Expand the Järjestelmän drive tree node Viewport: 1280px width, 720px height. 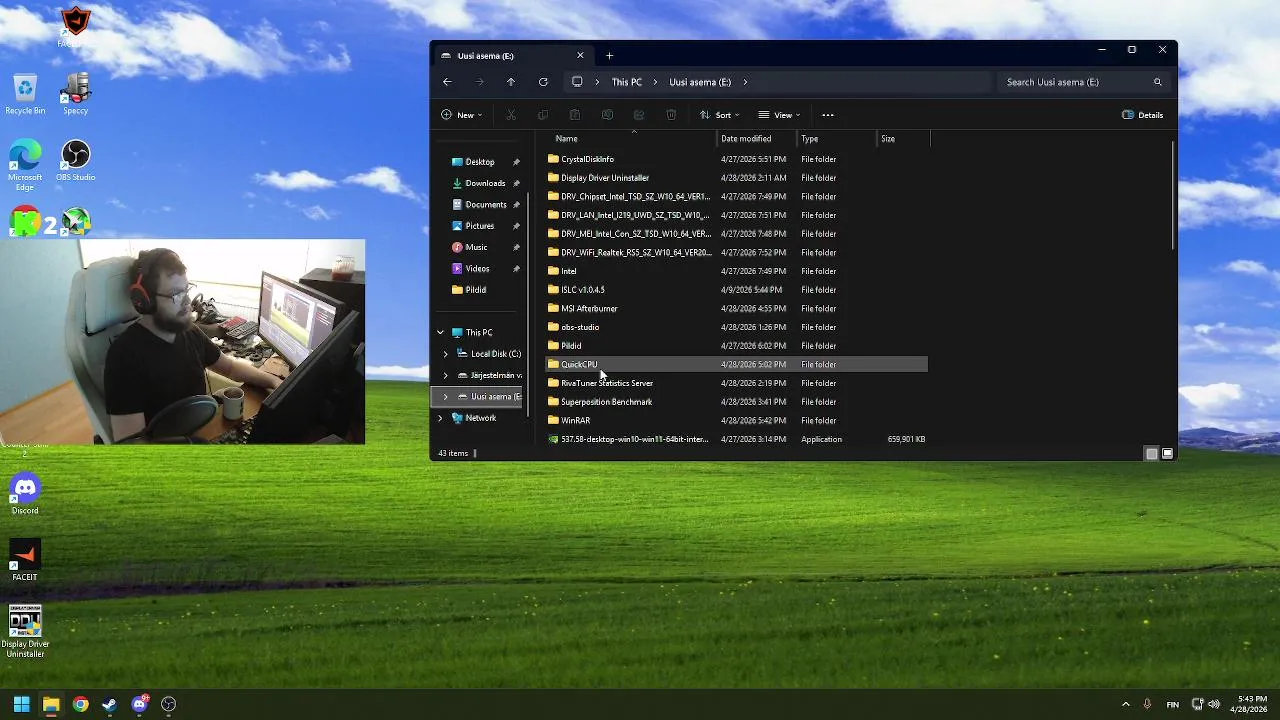(446, 376)
